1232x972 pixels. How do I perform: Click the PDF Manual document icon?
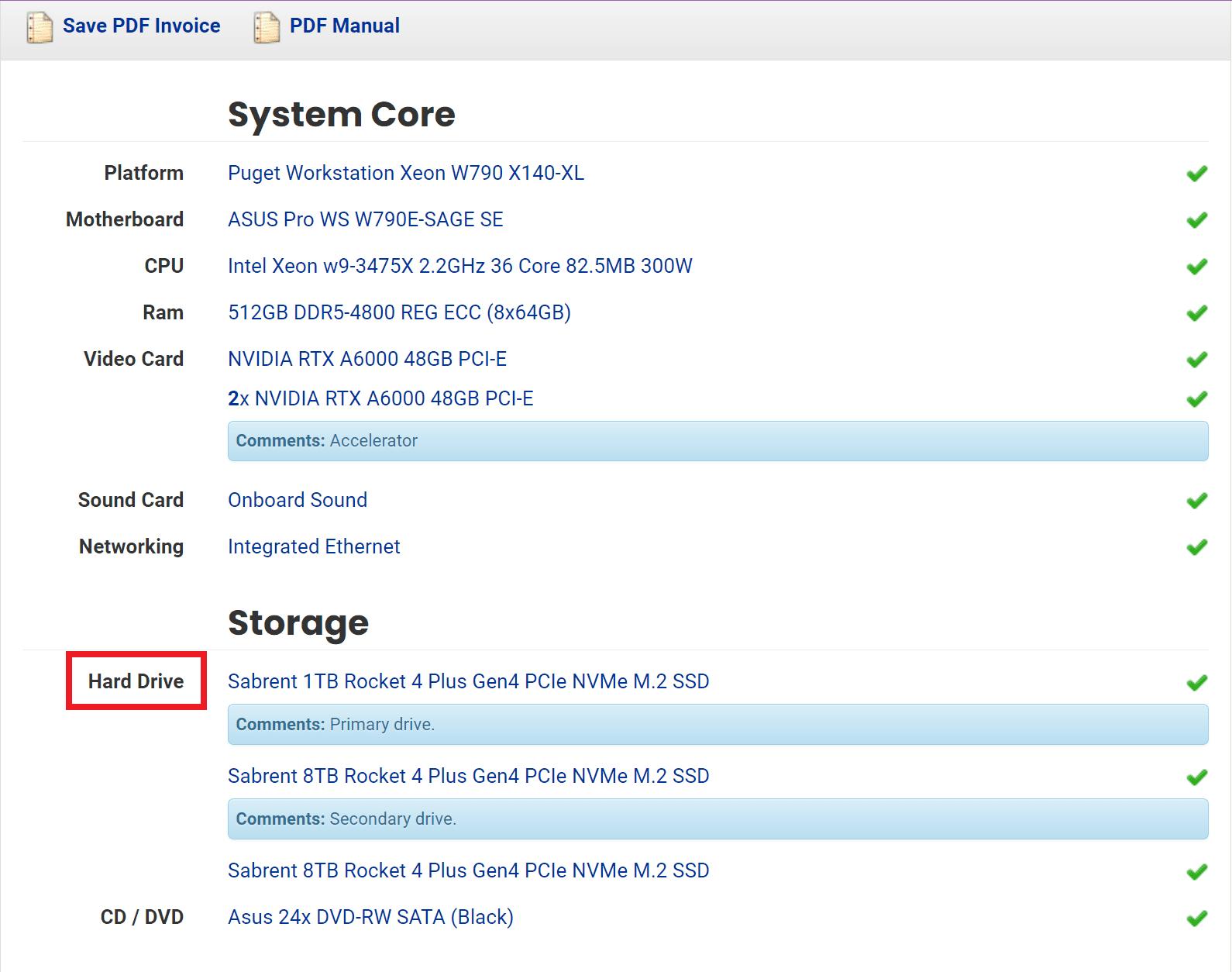tap(267, 27)
